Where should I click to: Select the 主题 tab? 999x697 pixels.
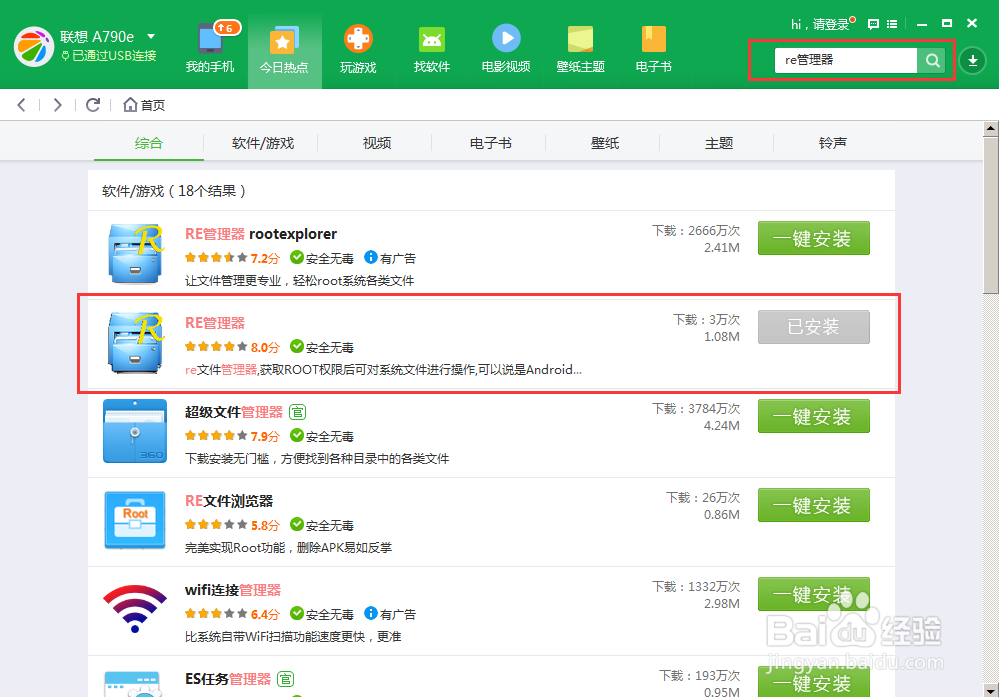(x=719, y=143)
